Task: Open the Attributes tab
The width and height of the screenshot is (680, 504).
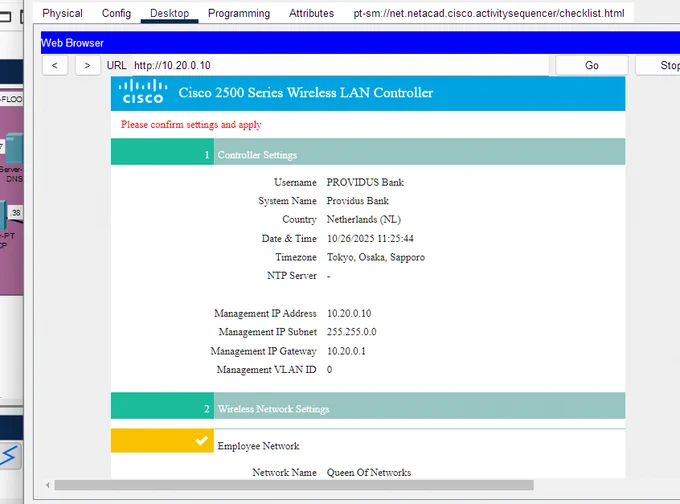Action: (x=311, y=13)
